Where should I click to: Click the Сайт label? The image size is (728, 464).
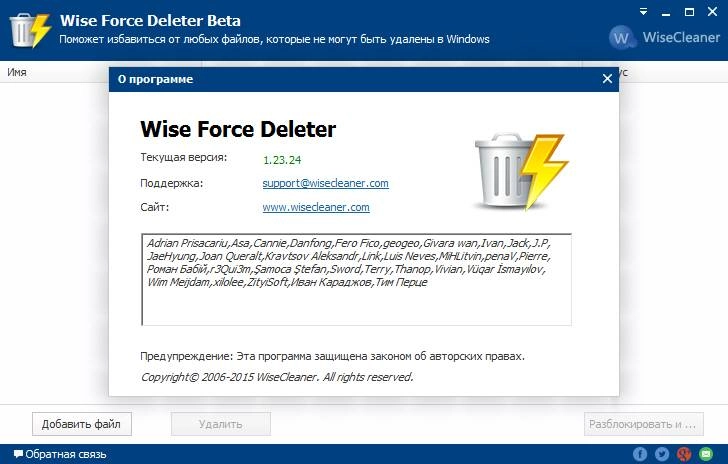(155, 207)
